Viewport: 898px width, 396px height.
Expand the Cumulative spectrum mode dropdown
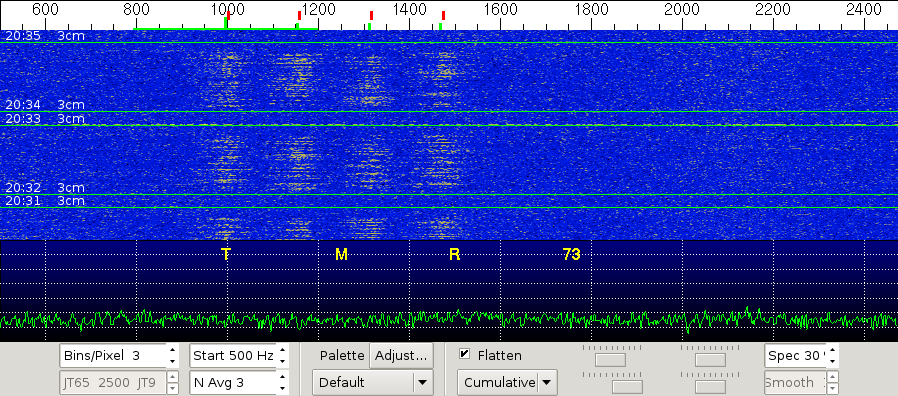pyautogui.click(x=507, y=382)
